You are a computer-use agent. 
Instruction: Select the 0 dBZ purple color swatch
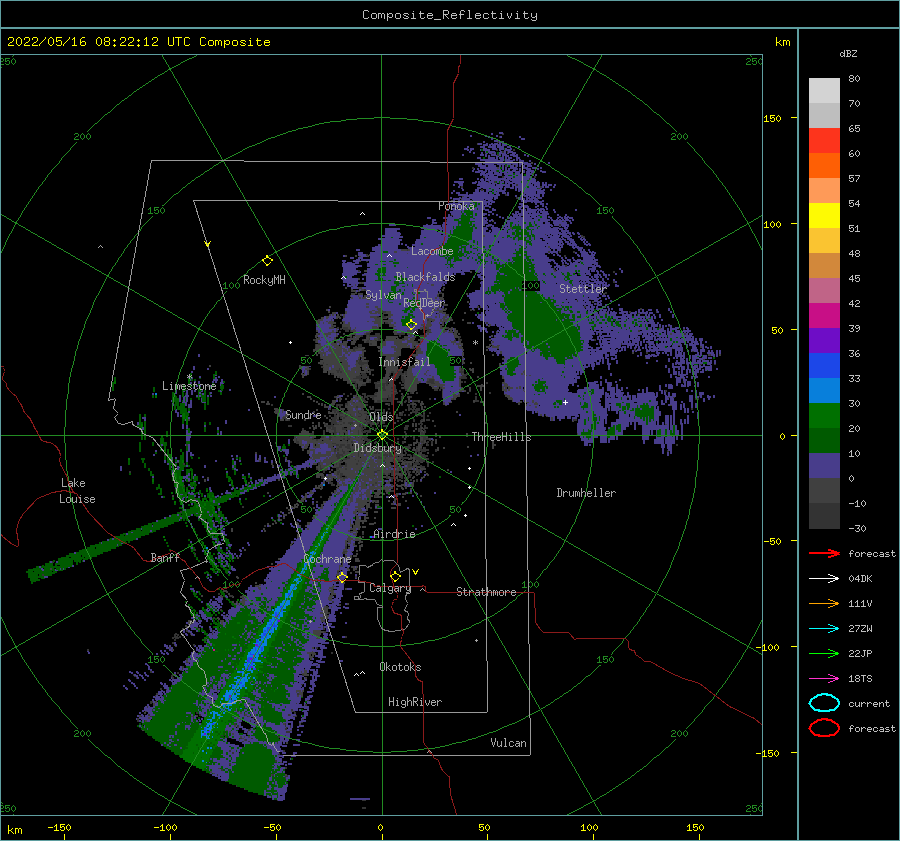[824, 465]
